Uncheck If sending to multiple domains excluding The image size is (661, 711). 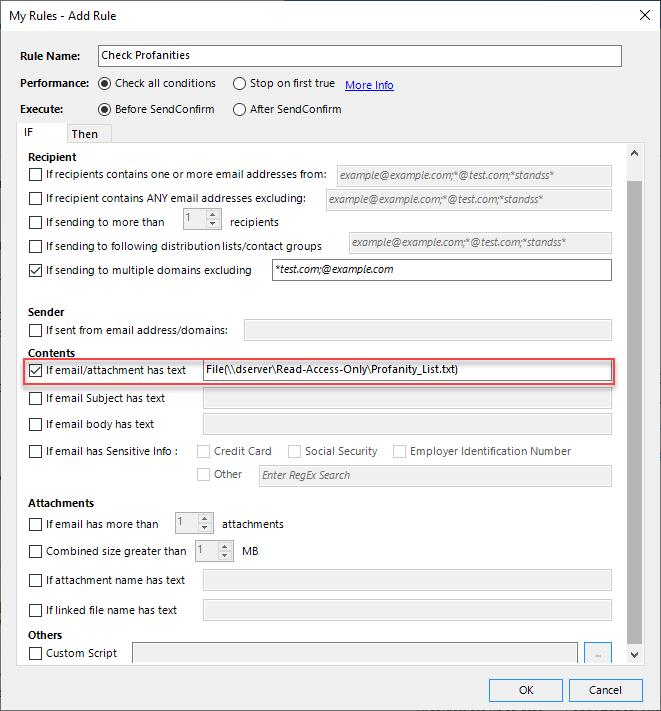(x=35, y=270)
